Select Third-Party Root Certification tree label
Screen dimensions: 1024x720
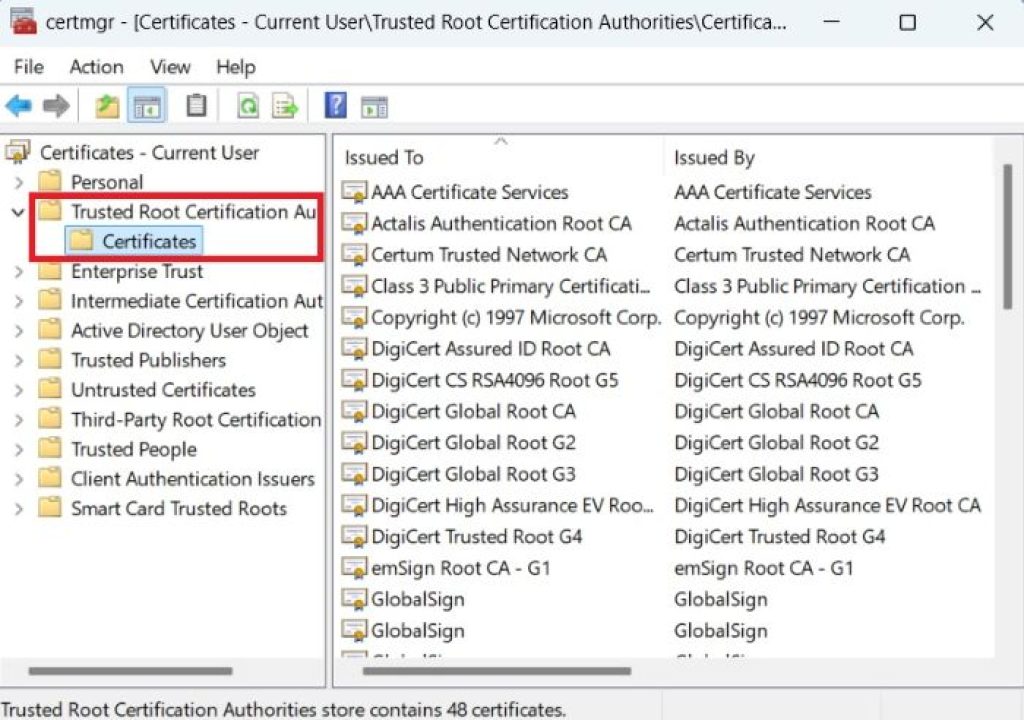point(196,419)
